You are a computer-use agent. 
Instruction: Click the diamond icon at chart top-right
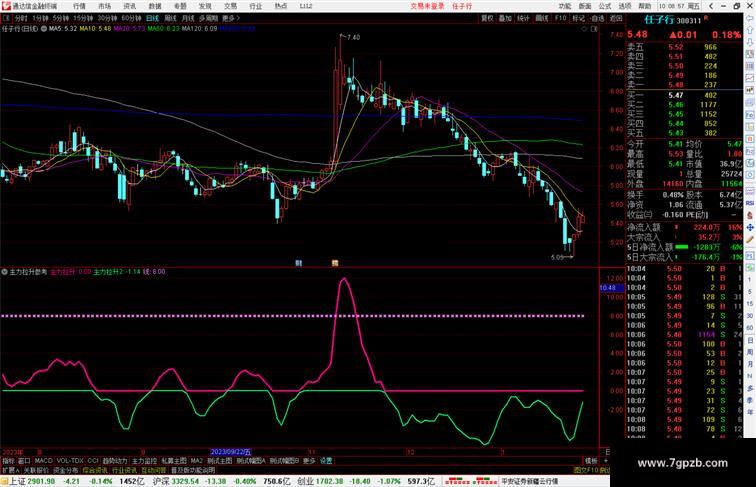point(584,29)
